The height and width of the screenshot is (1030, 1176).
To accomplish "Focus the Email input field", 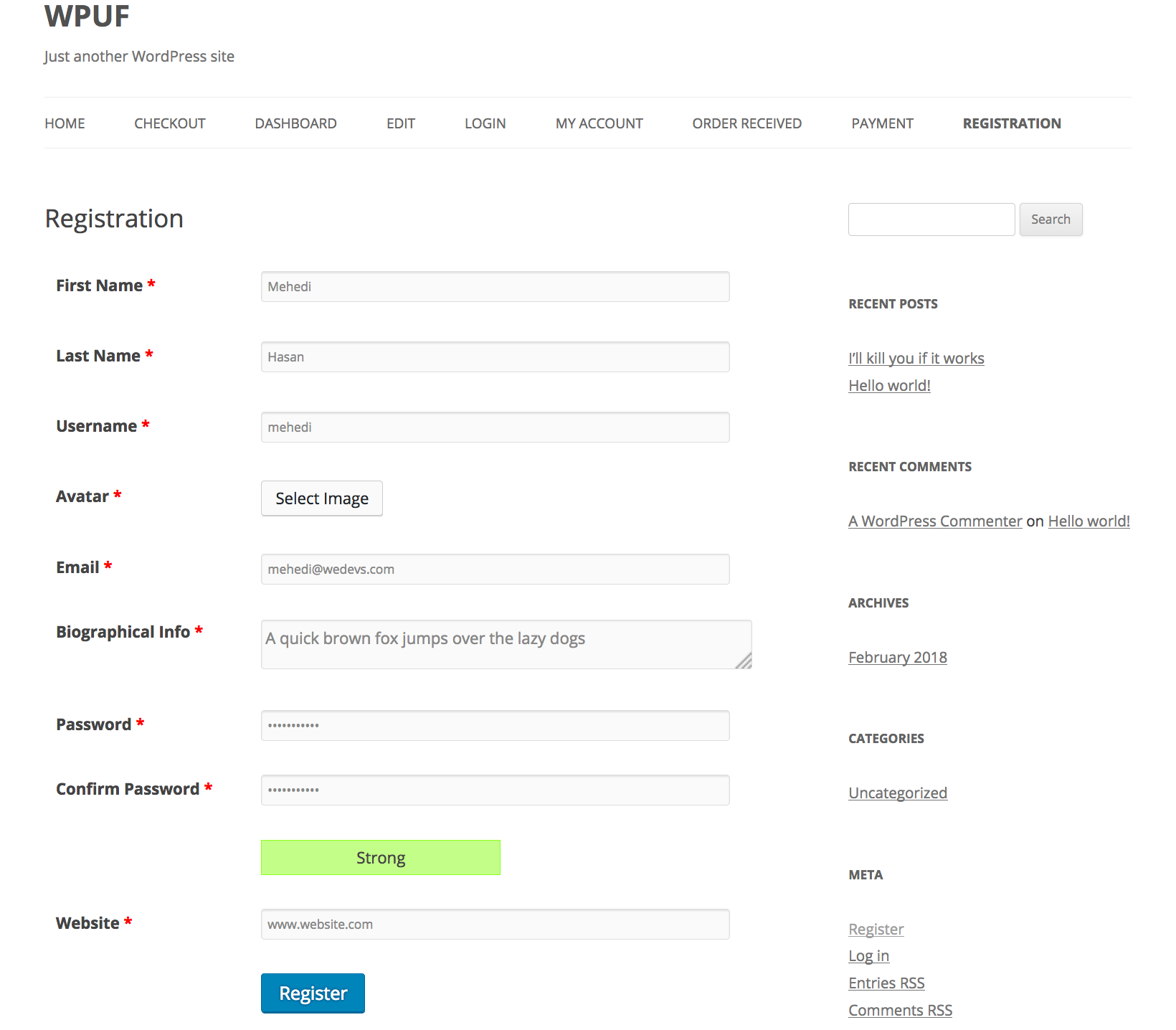I will click(x=495, y=569).
